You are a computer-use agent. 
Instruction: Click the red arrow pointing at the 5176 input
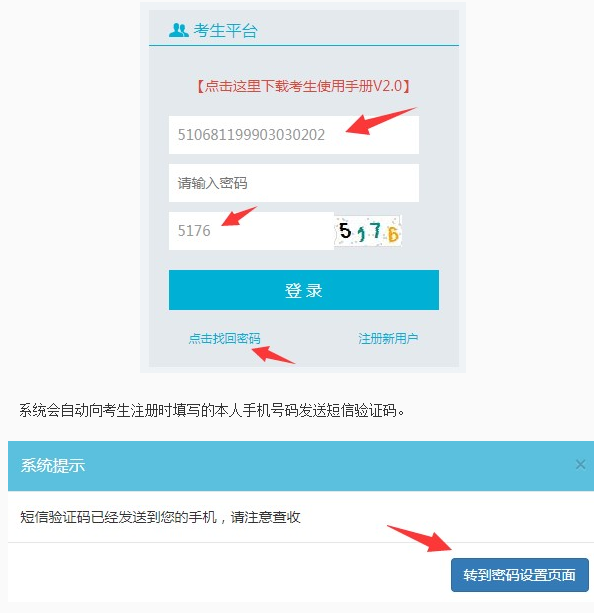click(x=239, y=216)
